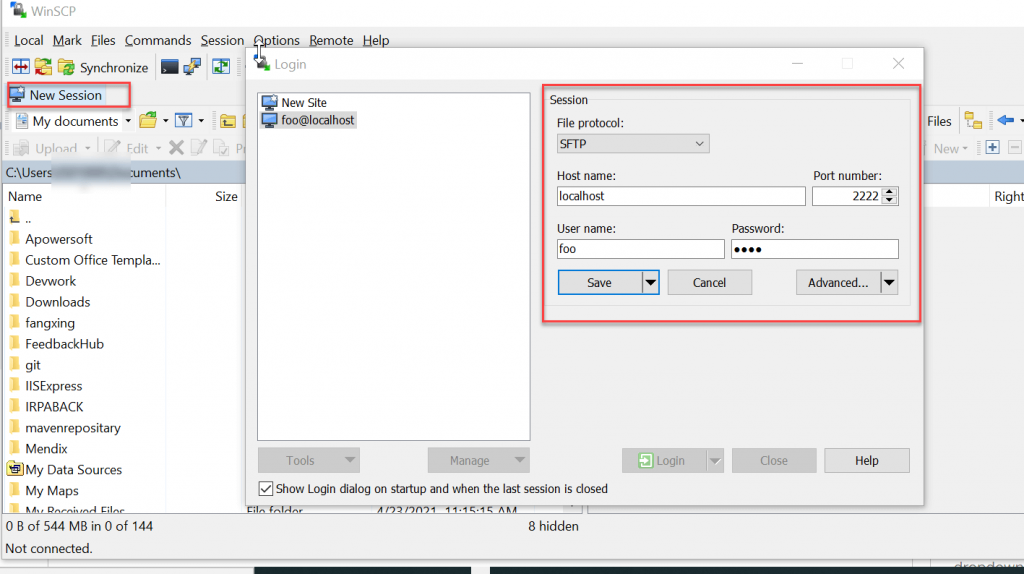1024x574 pixels.
Task: Click the My documents drive icon
Action: pos(22,121)
